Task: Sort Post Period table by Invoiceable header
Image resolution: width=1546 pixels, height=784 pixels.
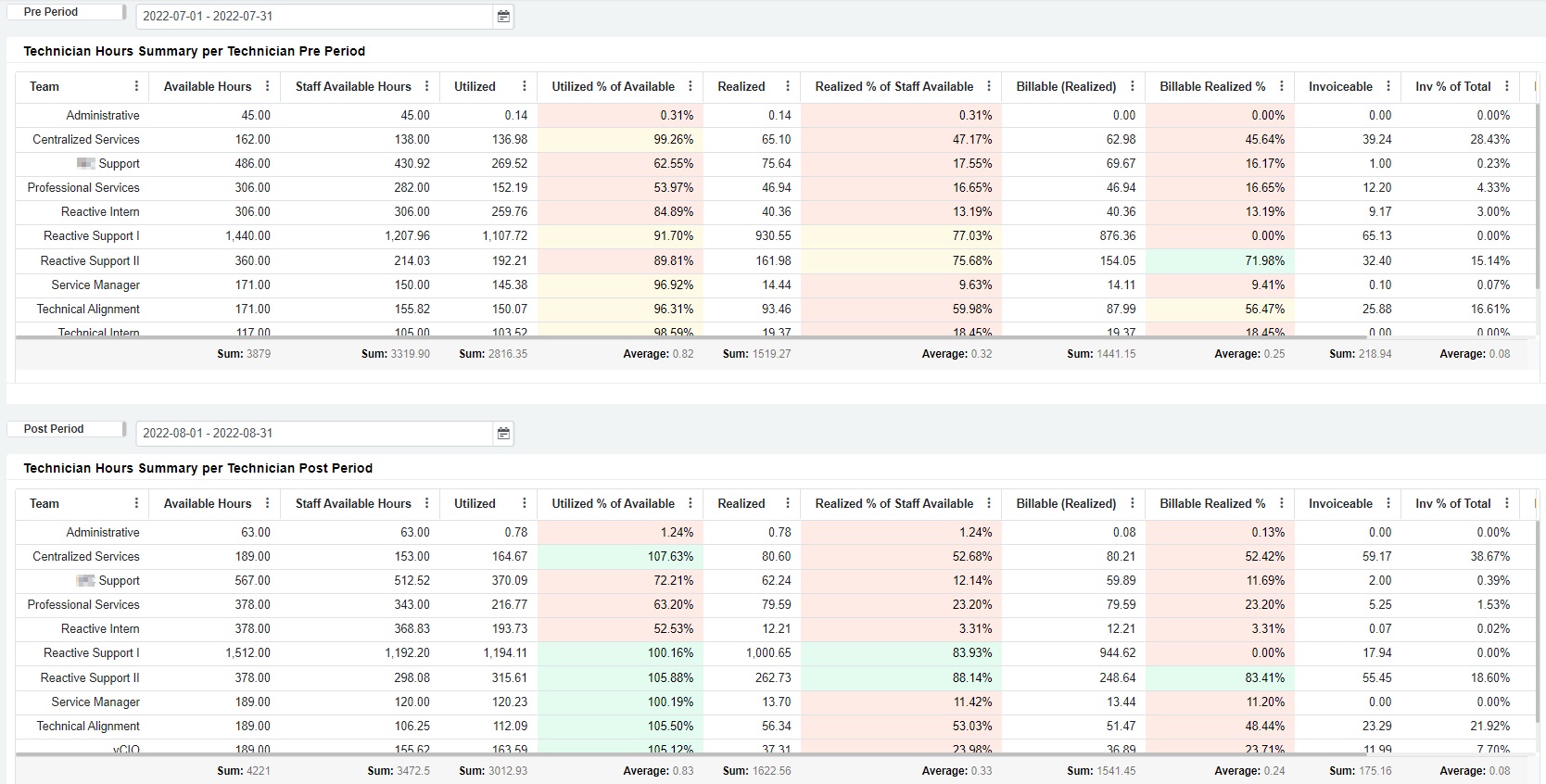Action: (x=1340, y=503)
